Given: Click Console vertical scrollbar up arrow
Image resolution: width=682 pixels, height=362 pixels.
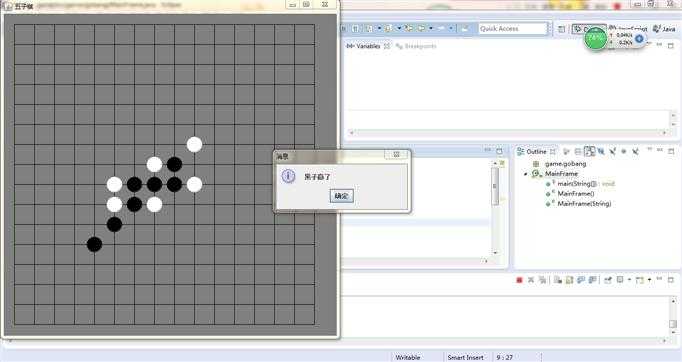Looking at the screenshot, I should pos(673,301).
